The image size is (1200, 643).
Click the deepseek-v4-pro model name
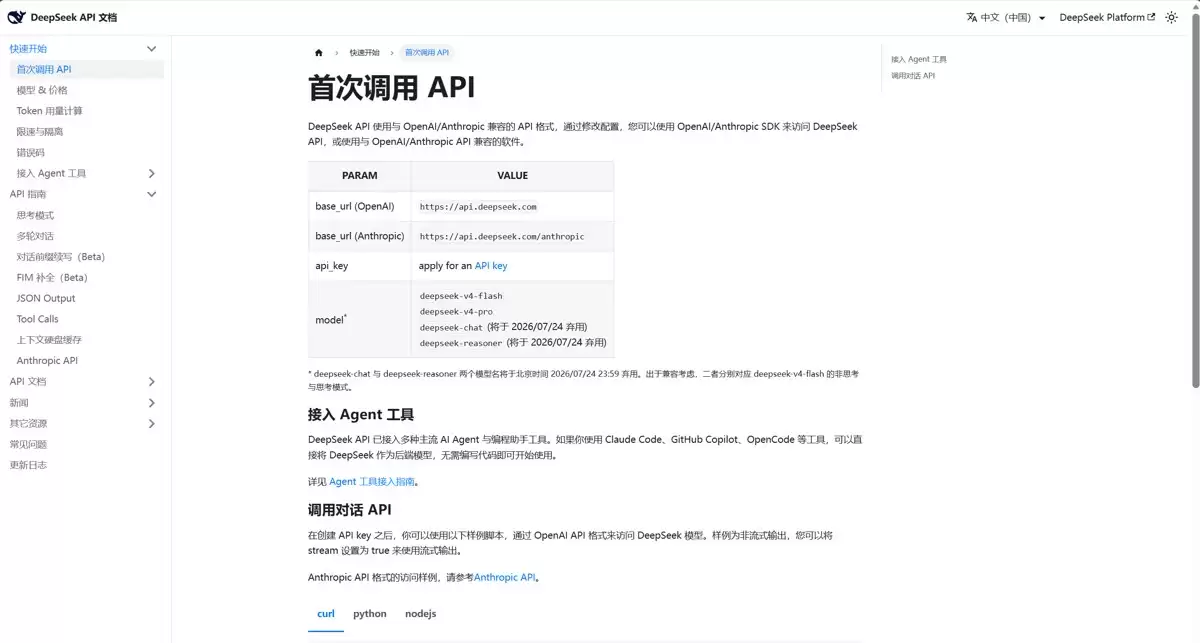point(456,312)
